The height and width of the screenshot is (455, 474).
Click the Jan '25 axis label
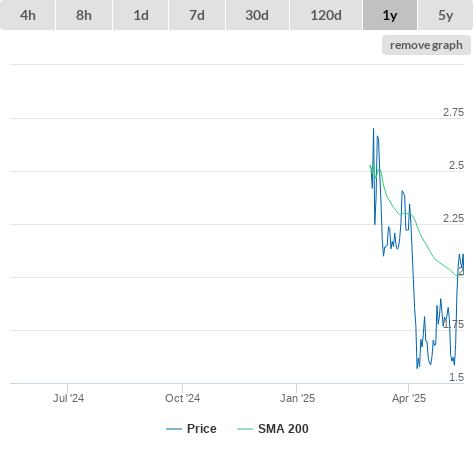[297, 398]
